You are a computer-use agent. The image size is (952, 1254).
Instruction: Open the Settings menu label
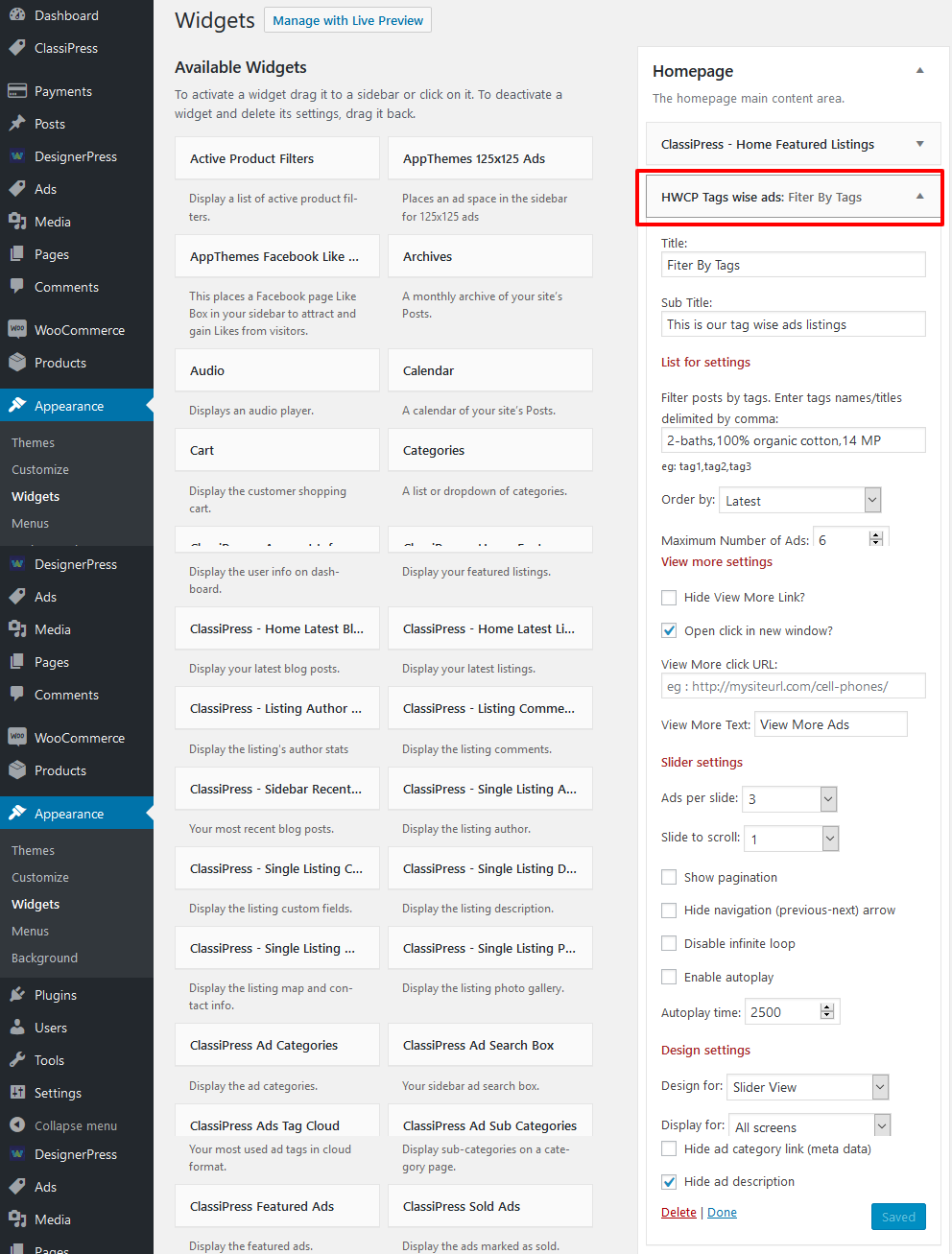tap(58, 1093)
